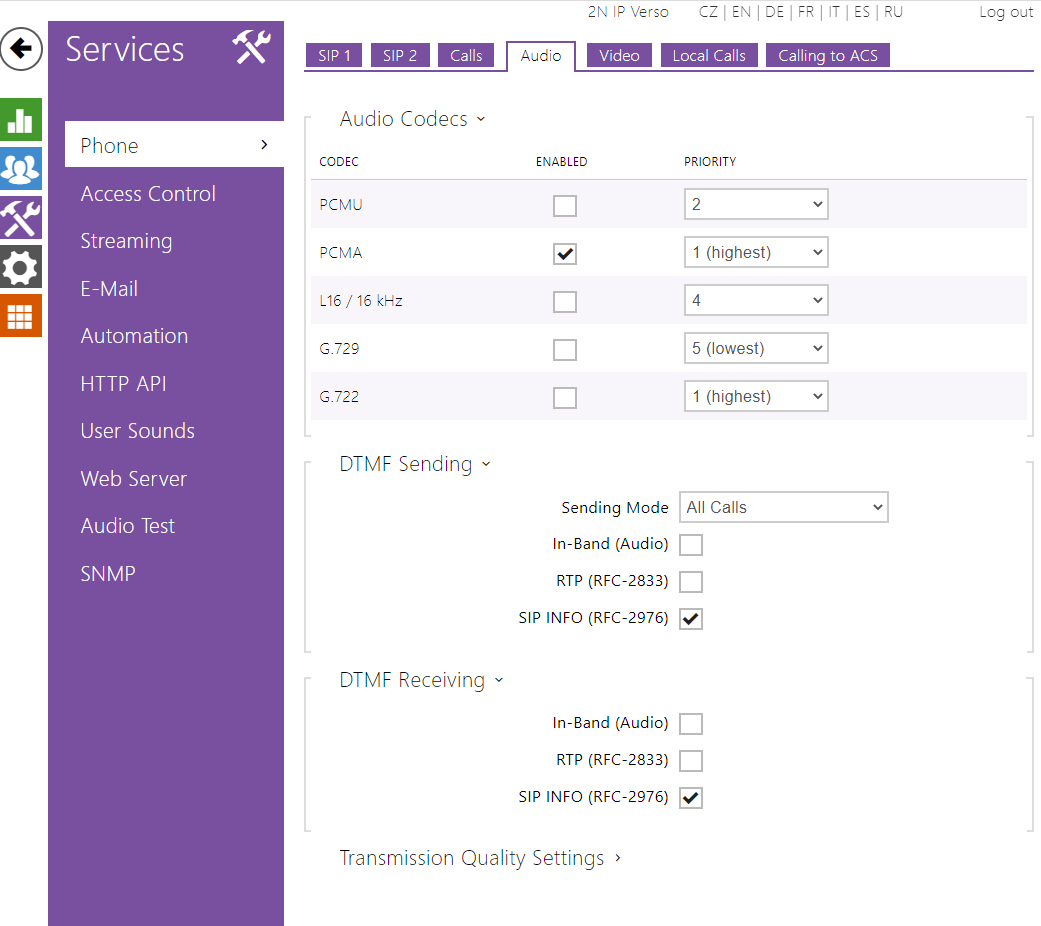Open the gear System settings icon
Viewport: 1041px width, 926px height.
coord(21,267)
